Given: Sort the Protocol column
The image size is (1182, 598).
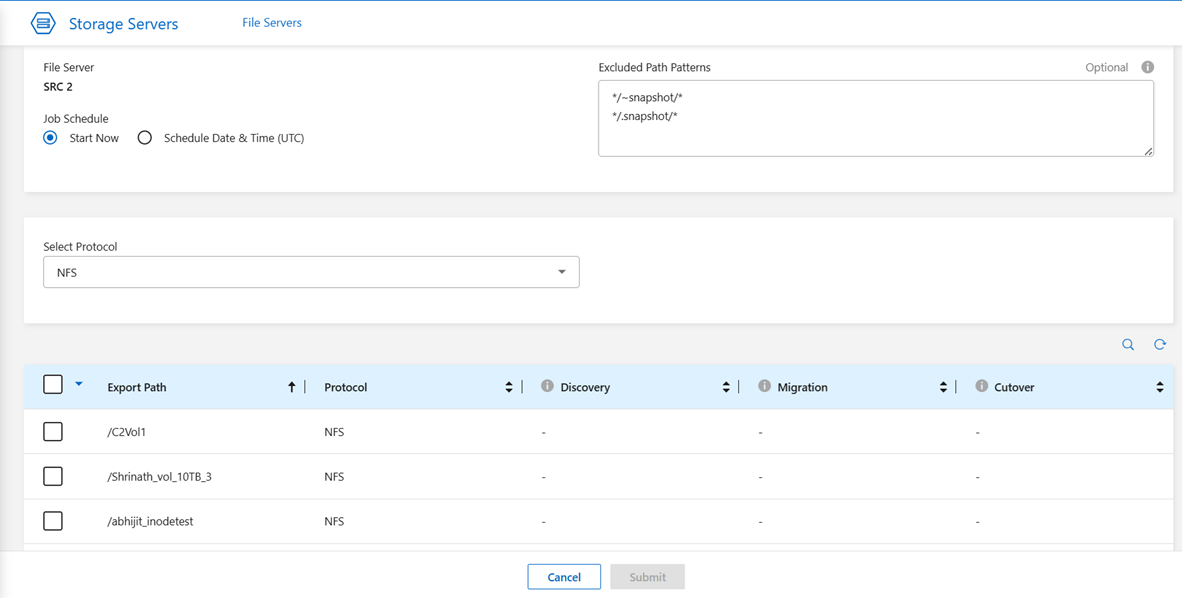Looking at the screenshot, I should (x=509, y=387).
